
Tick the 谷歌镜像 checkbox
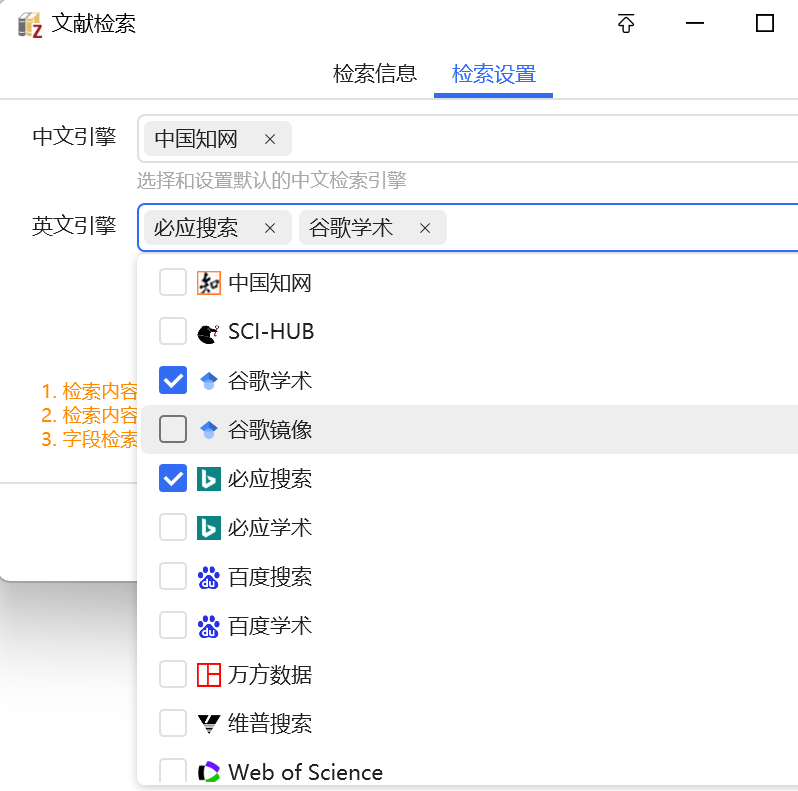tap(173, 429)
